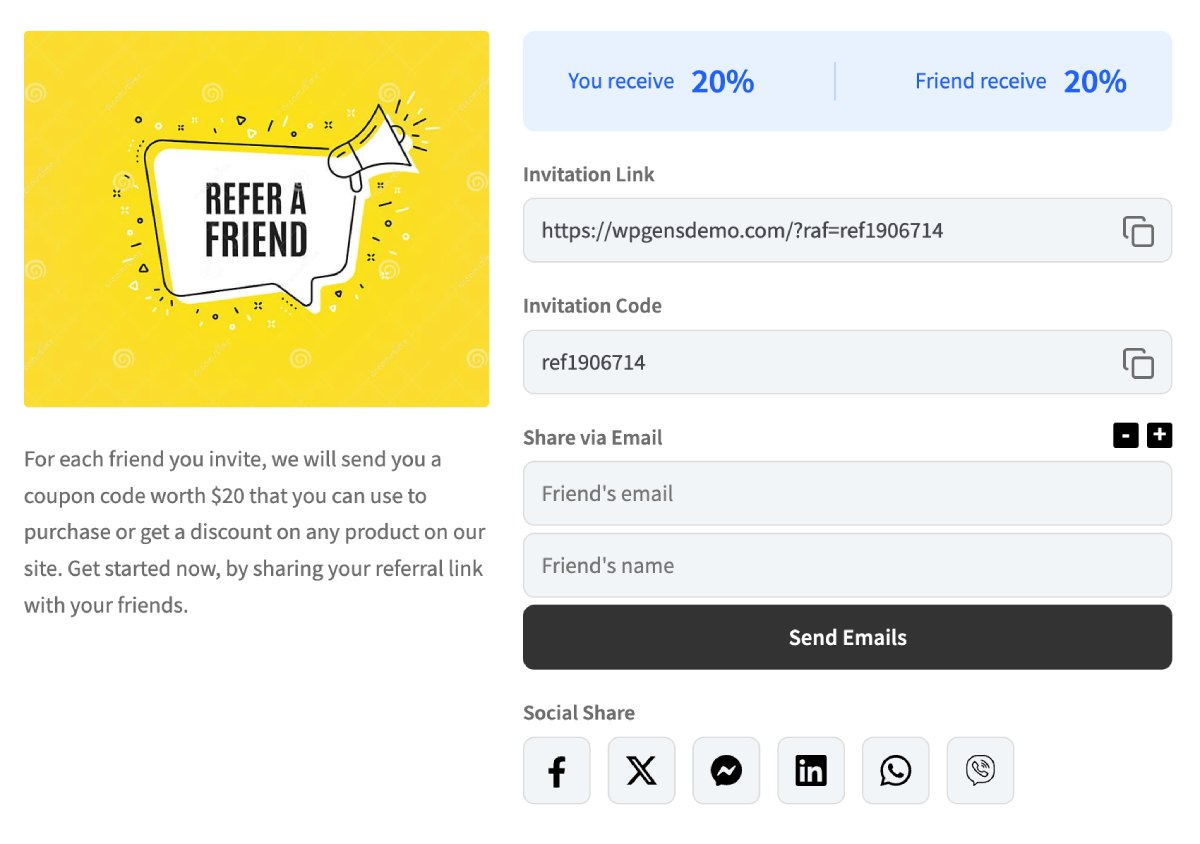Screen dimensions: 1200x844
Task: Focus the Friend's name field
Action: [x=846, y=565]
